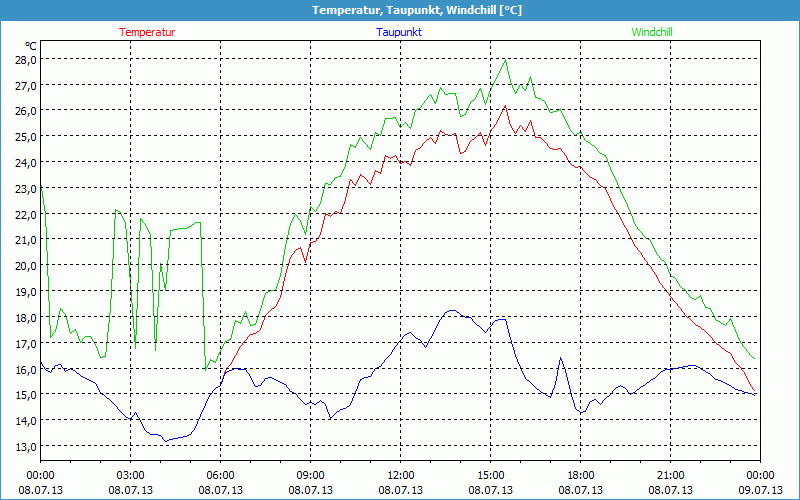The height and width of the screenshot is (500, 800).
Task: Click the 20,0 y-axis value
Action: click(x=27, y=266)
